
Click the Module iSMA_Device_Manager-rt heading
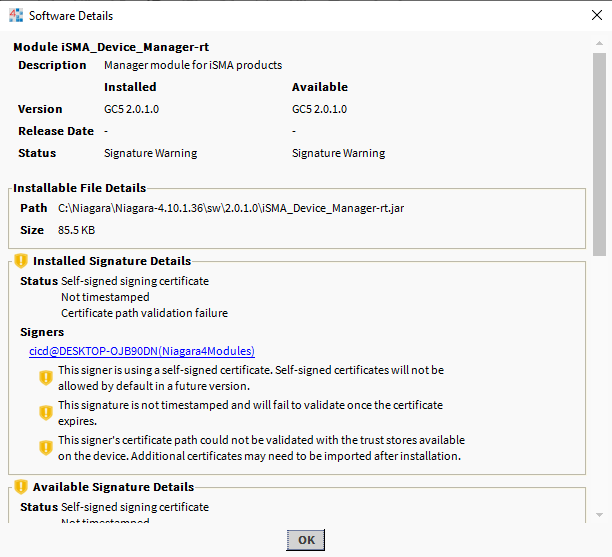pyautogui.click(x=111, y=47)
